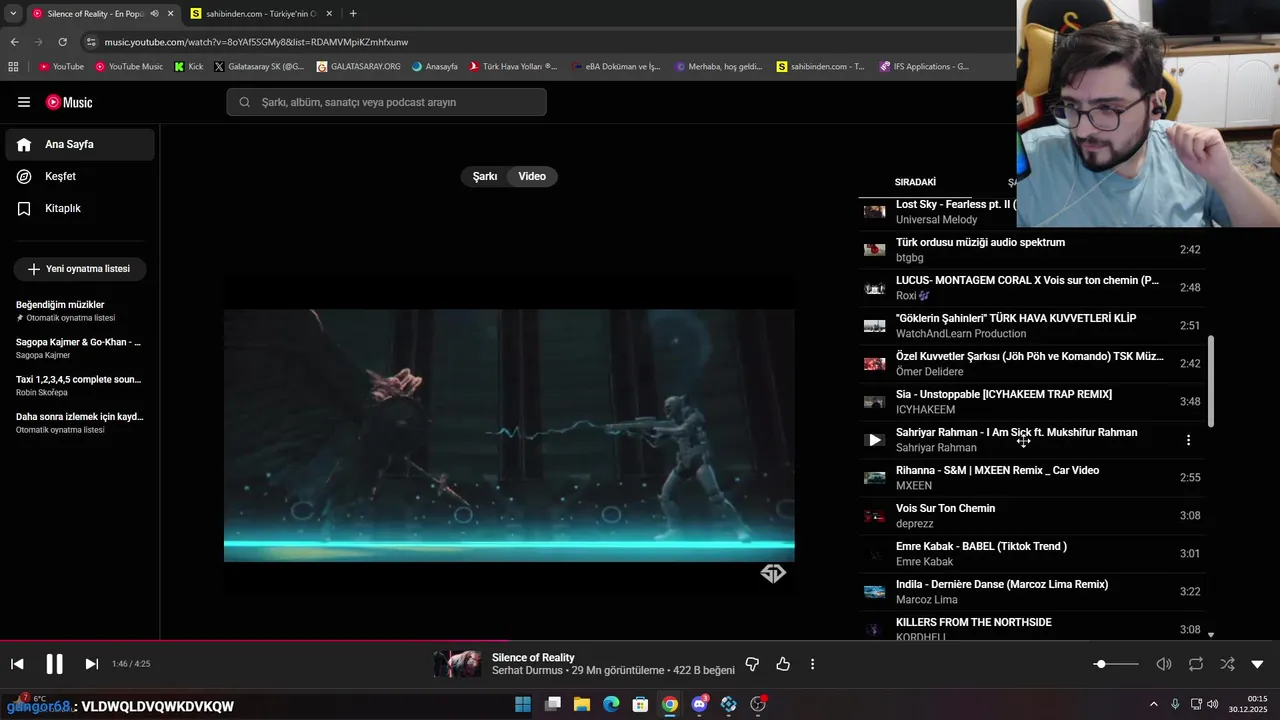Screen dimensions: 1280x720
Task: Collapse the player page with down arrow
Action: (1258, 664)
